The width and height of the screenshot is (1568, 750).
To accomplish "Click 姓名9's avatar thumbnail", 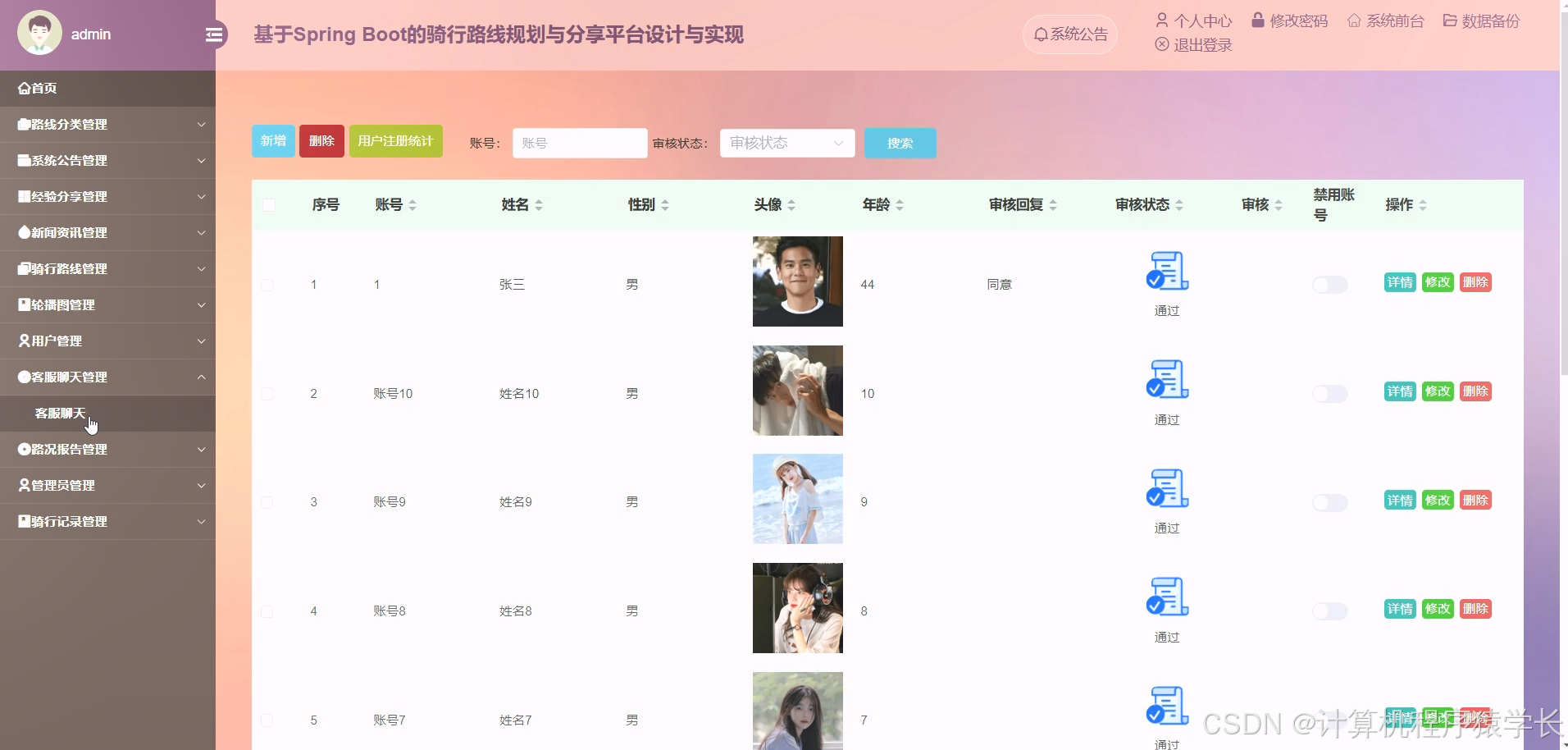I will (x=798, y=499).
